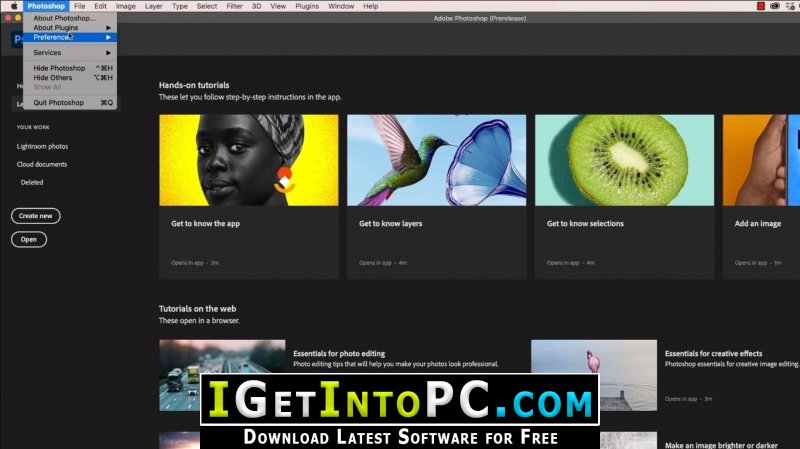Open the kiwi selections tutorial thumbnail
Image resolution: width=800 pixels, height=449 pixels.
624,160
